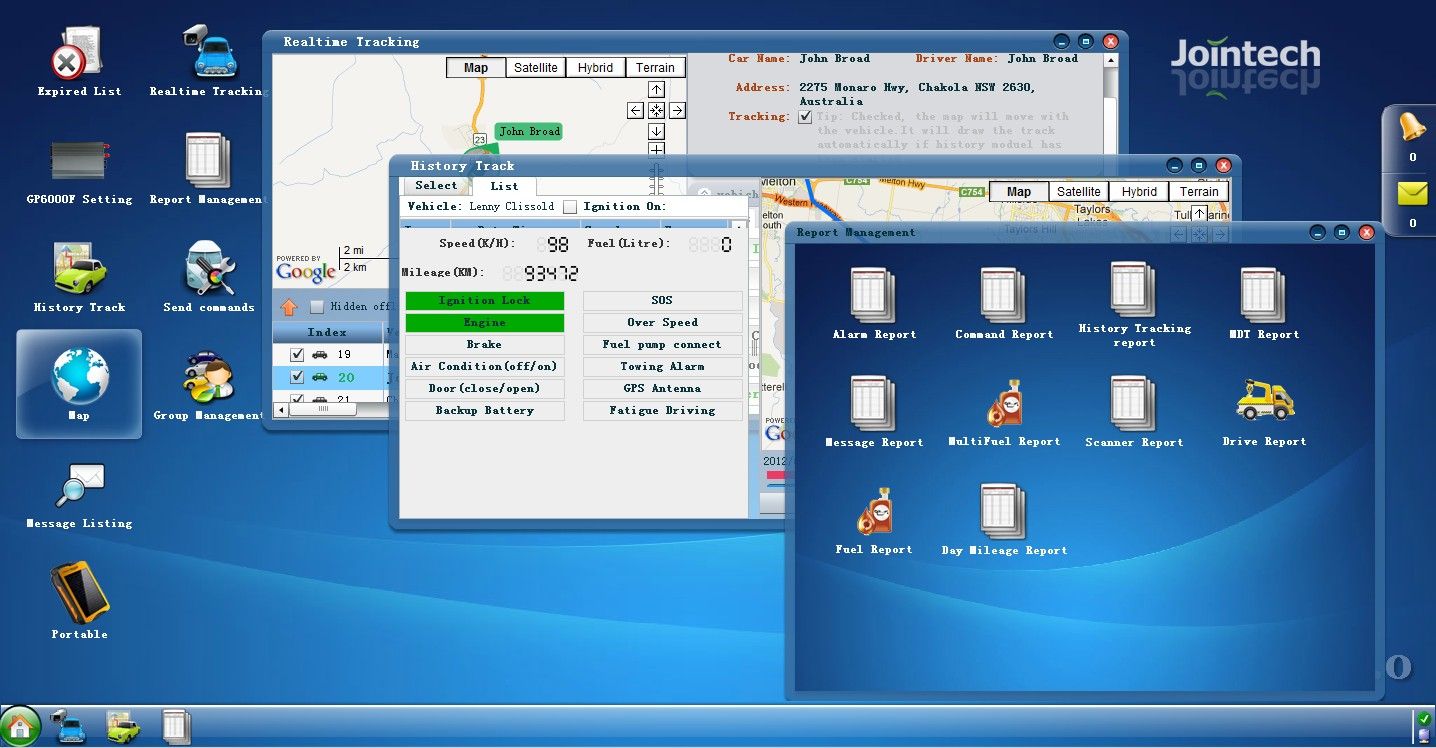Click the Over Speed indicator
The image size is (1436, 748).
[663, 323]
